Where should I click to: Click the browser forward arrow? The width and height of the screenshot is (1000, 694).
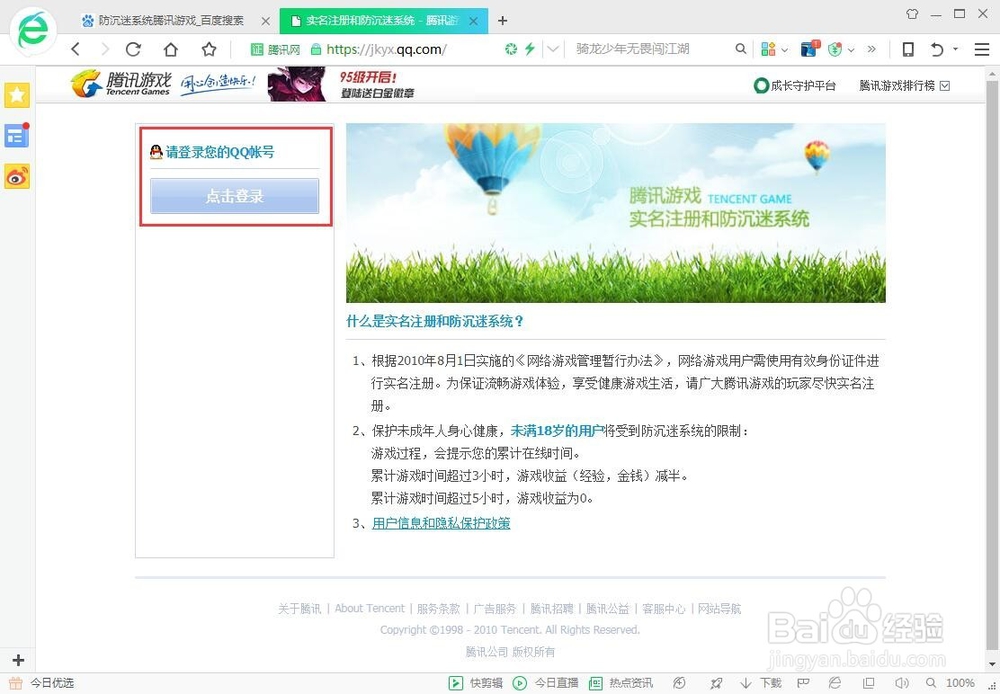(x=105, y=49)
